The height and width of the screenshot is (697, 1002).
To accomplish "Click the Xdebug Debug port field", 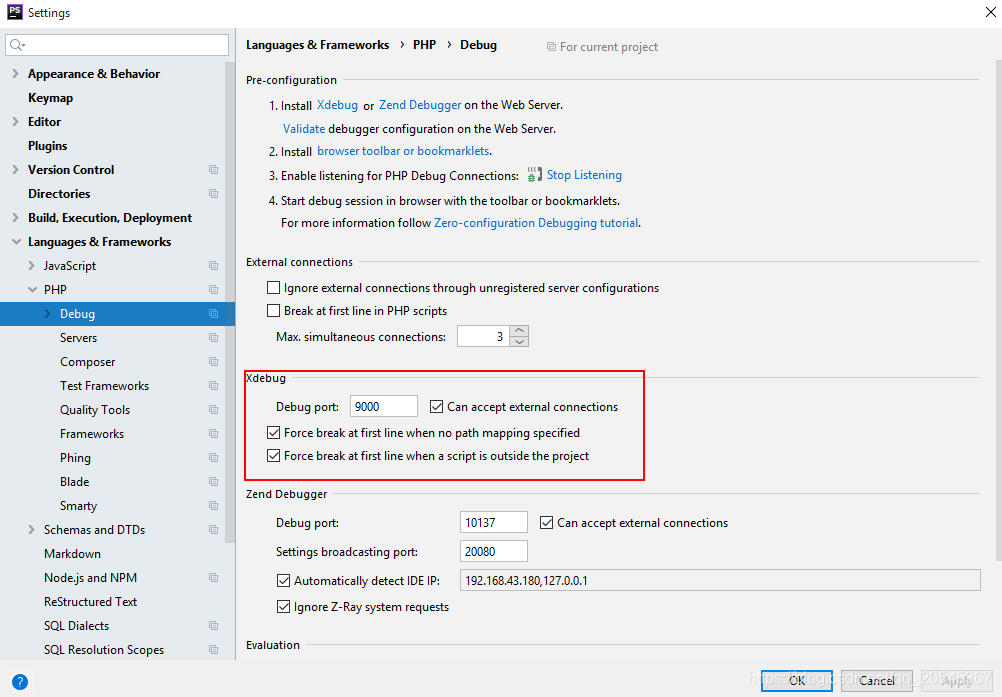I will point(383,406).
